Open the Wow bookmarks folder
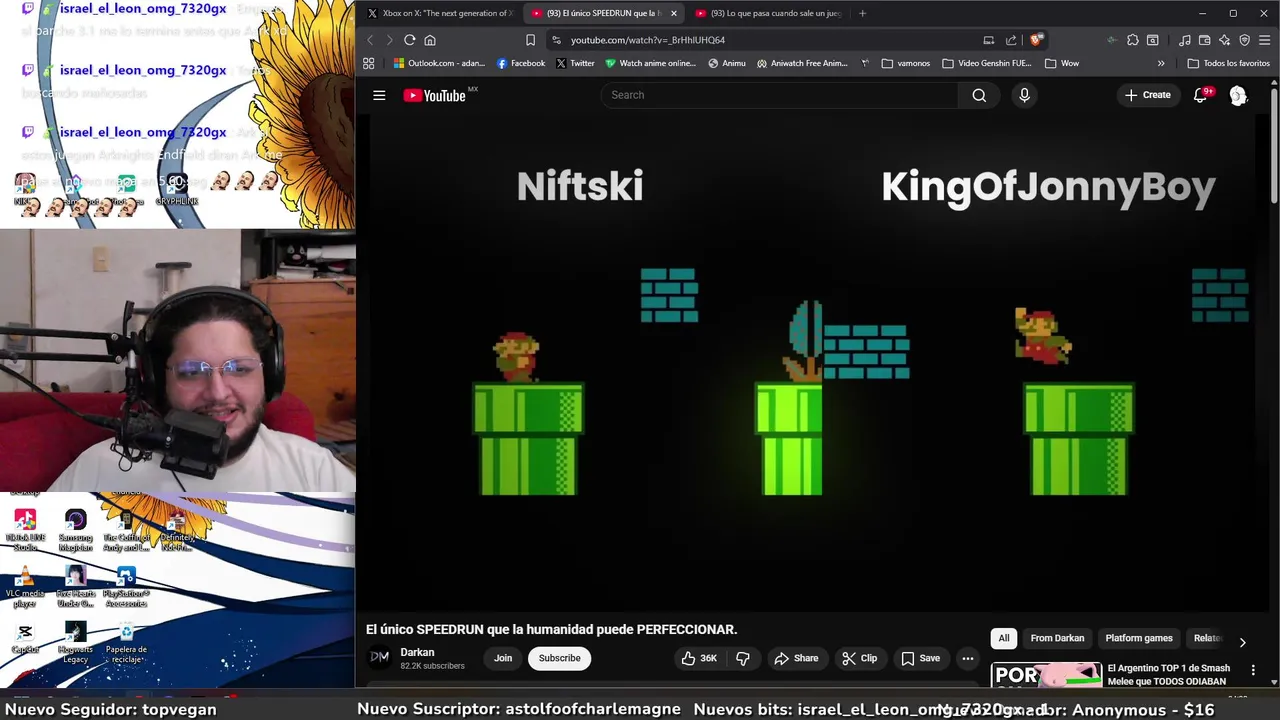This screenshot has height=720, width=1280. coord(1062,63)
